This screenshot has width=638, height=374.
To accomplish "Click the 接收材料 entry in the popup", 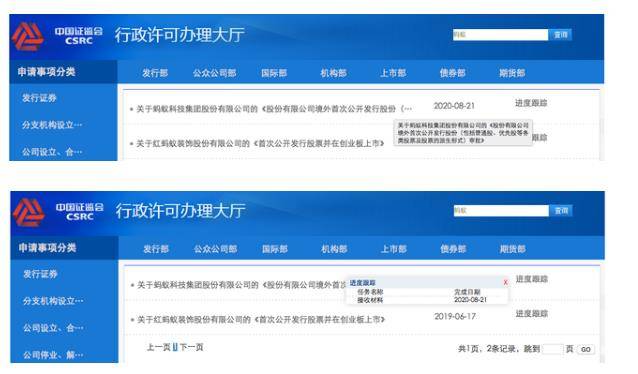I will (x=370, y=300).
